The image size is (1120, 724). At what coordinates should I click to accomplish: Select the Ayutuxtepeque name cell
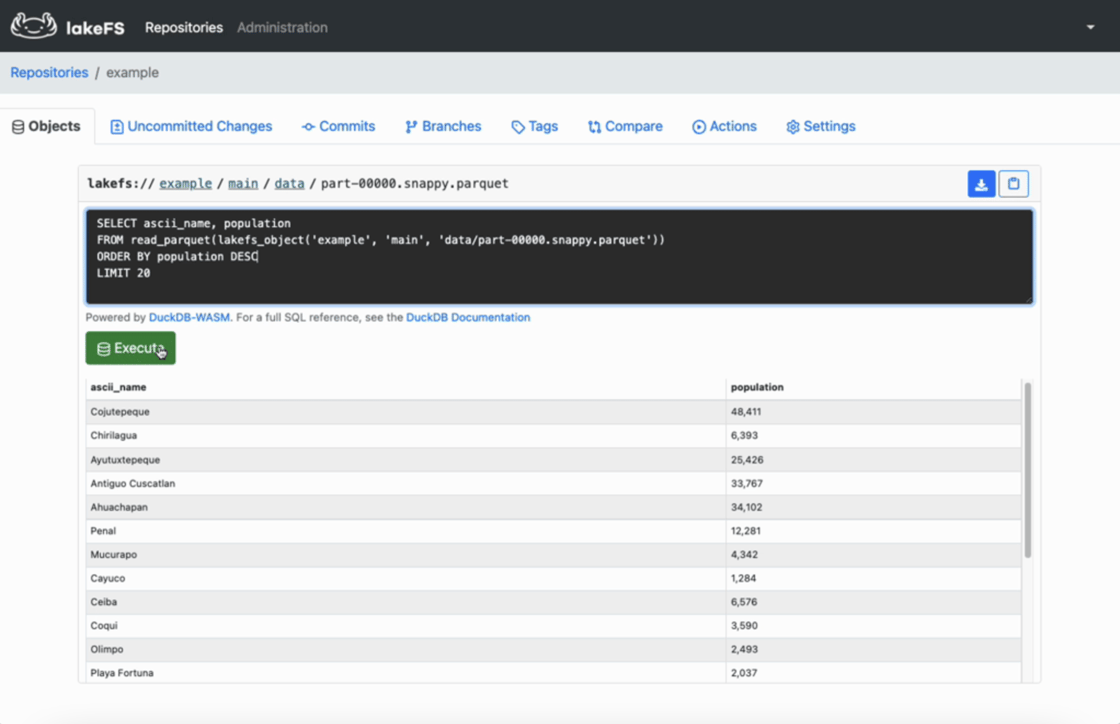point(406,460)
